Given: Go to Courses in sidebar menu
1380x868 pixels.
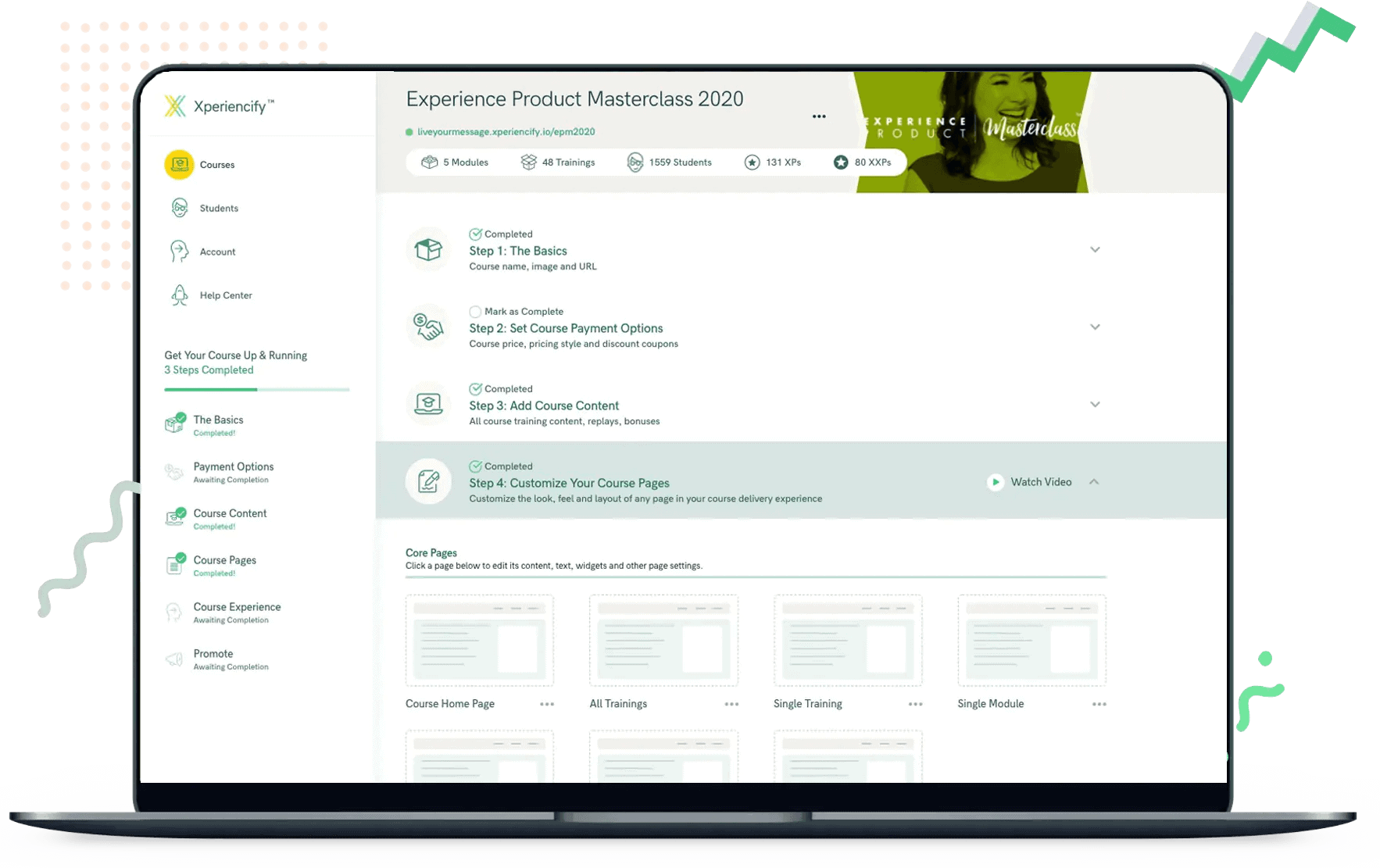Looking at the screenshot, I should pos(217,165).
